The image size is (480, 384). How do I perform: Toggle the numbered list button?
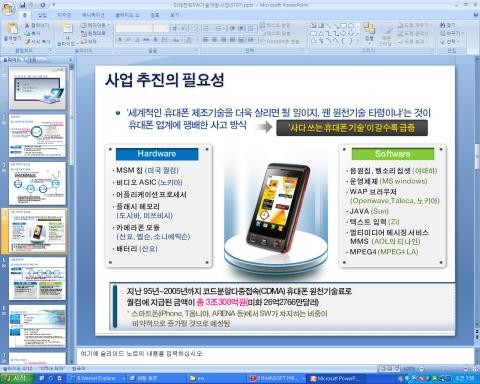point(219,28)
